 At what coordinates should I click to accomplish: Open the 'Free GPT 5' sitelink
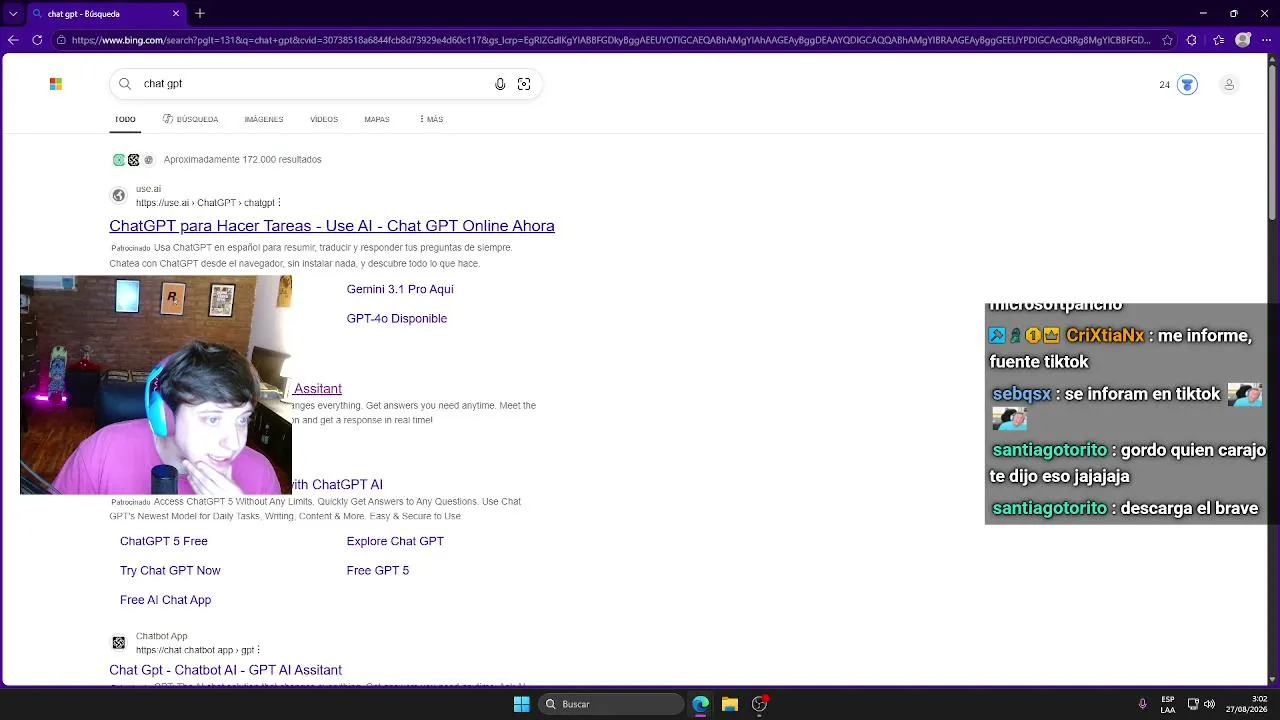378,570
